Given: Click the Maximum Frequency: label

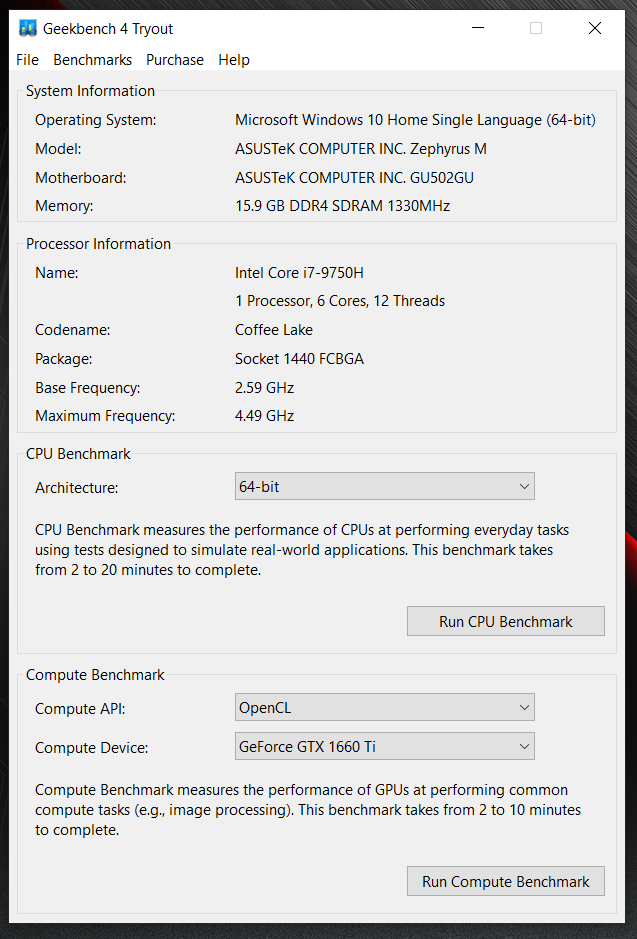Looking at the screenshot, I should coord(105,416).
